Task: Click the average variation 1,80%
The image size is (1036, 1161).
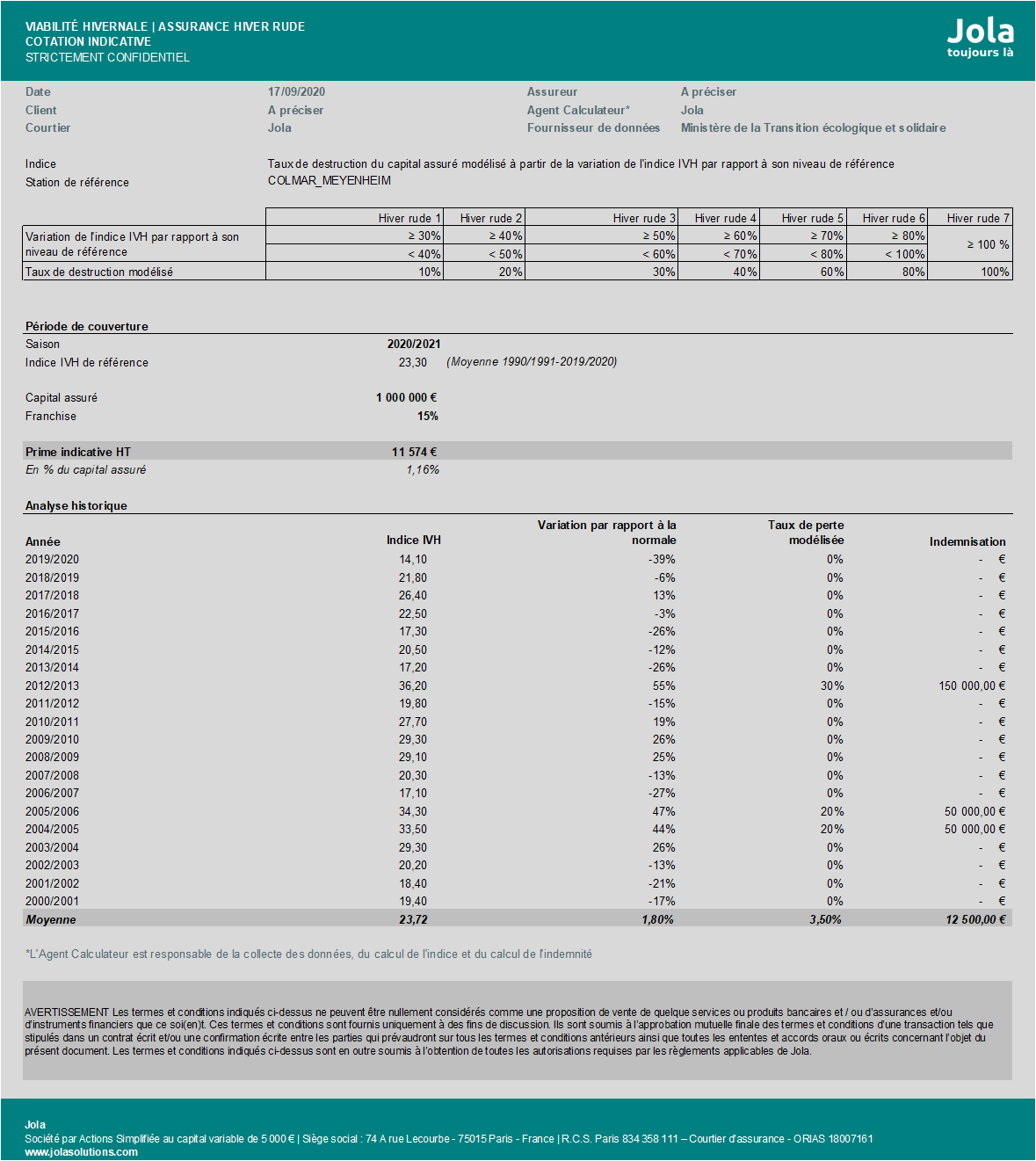Action: pos(658,919)
